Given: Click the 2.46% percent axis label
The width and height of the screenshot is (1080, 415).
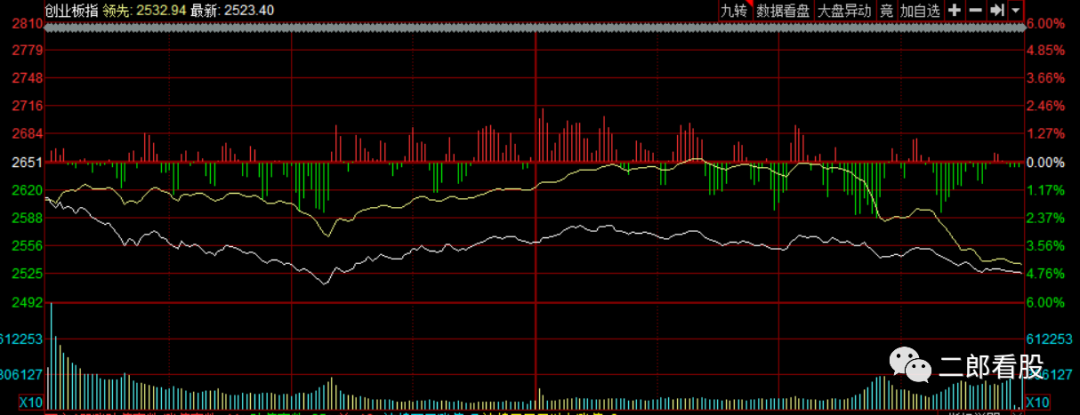Looking at the screenshot, I should click(x=1046, y=106).
